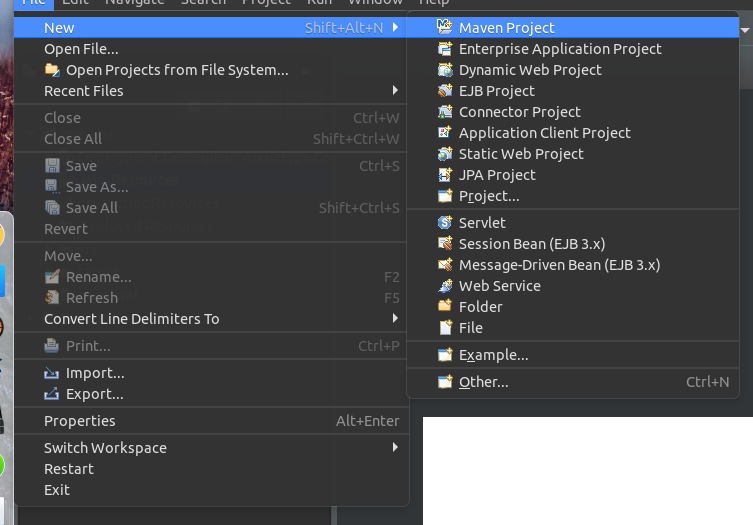Select Open Projects from File System...
The image size is (753, 525).
coord(210,70)
